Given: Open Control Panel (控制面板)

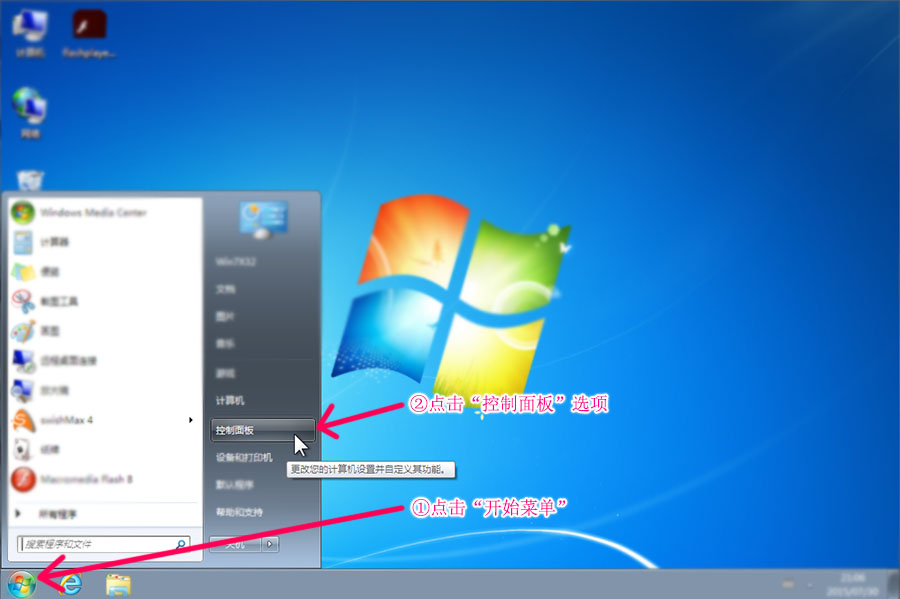Looking at the screenshot, I should 262,430.
